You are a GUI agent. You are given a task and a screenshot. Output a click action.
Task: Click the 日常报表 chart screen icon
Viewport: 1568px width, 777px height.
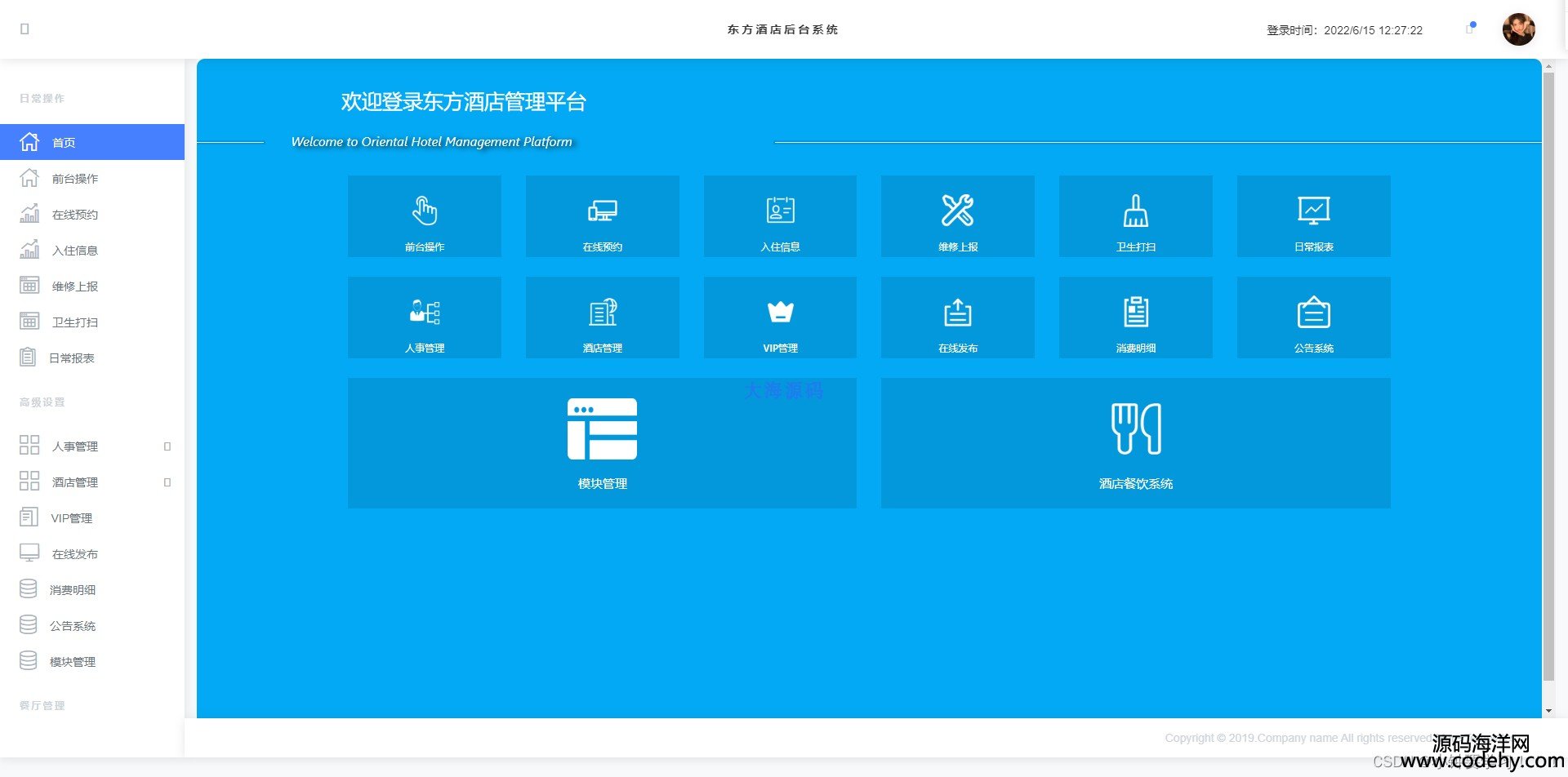click(1313, 211)
